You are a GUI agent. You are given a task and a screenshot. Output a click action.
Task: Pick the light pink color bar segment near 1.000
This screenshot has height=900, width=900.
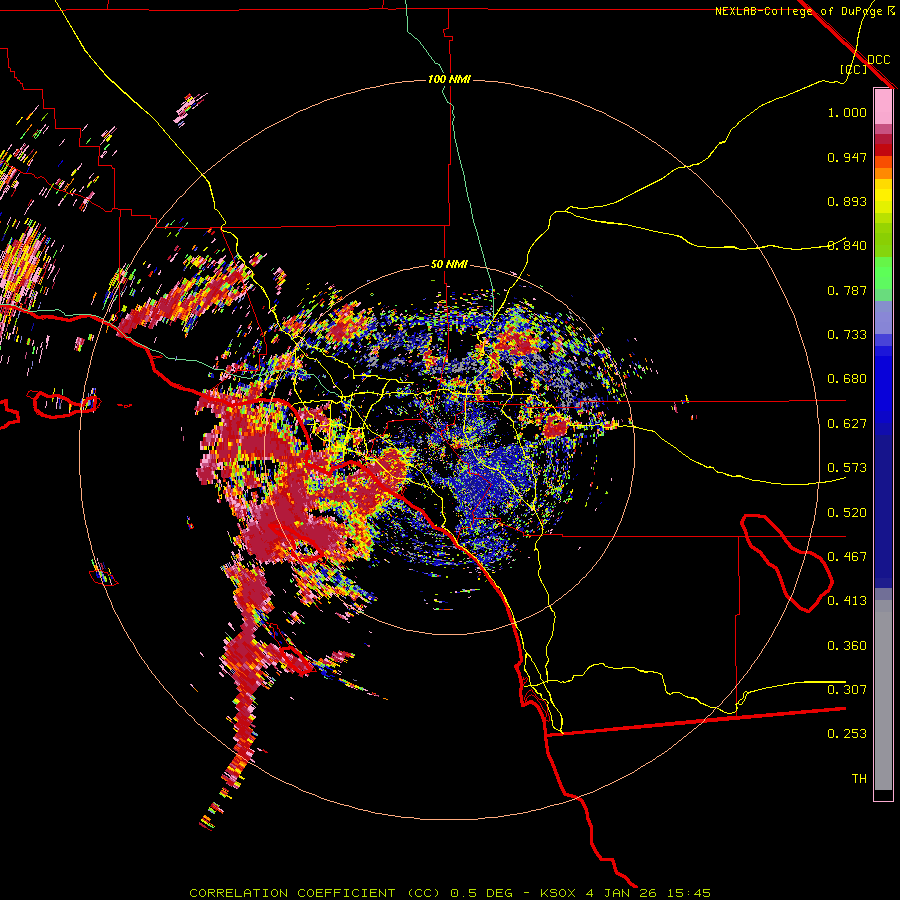[883, 107]
